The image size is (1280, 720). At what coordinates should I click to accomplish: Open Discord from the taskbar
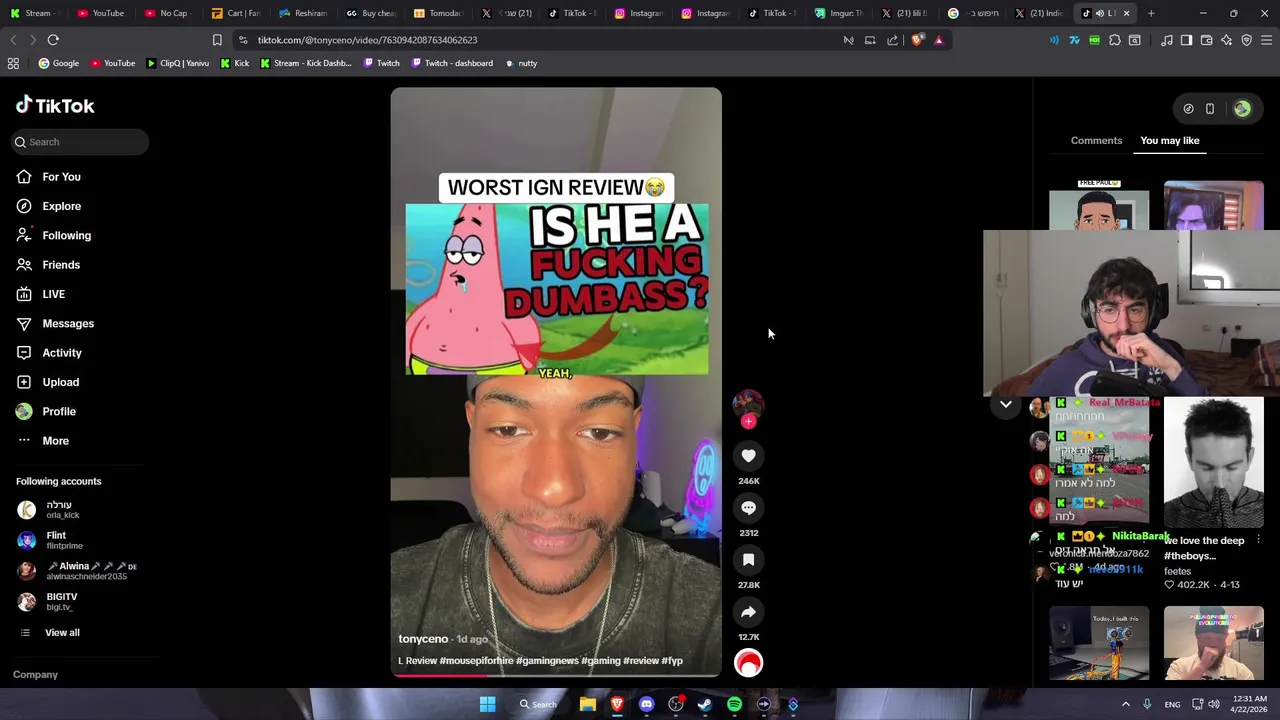(646, 704)
